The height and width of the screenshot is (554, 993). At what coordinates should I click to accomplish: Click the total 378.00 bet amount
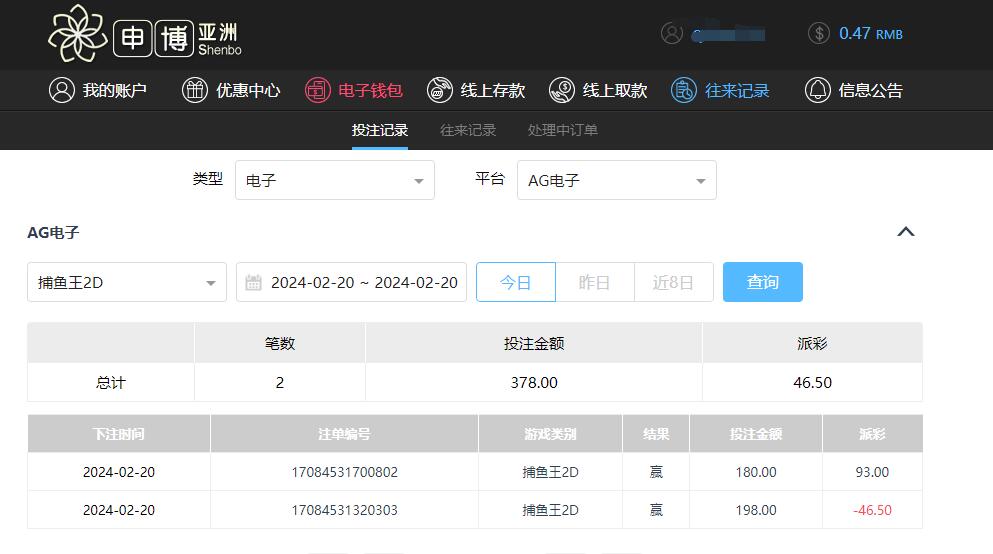pyautogui.click(x=534, y=382)
